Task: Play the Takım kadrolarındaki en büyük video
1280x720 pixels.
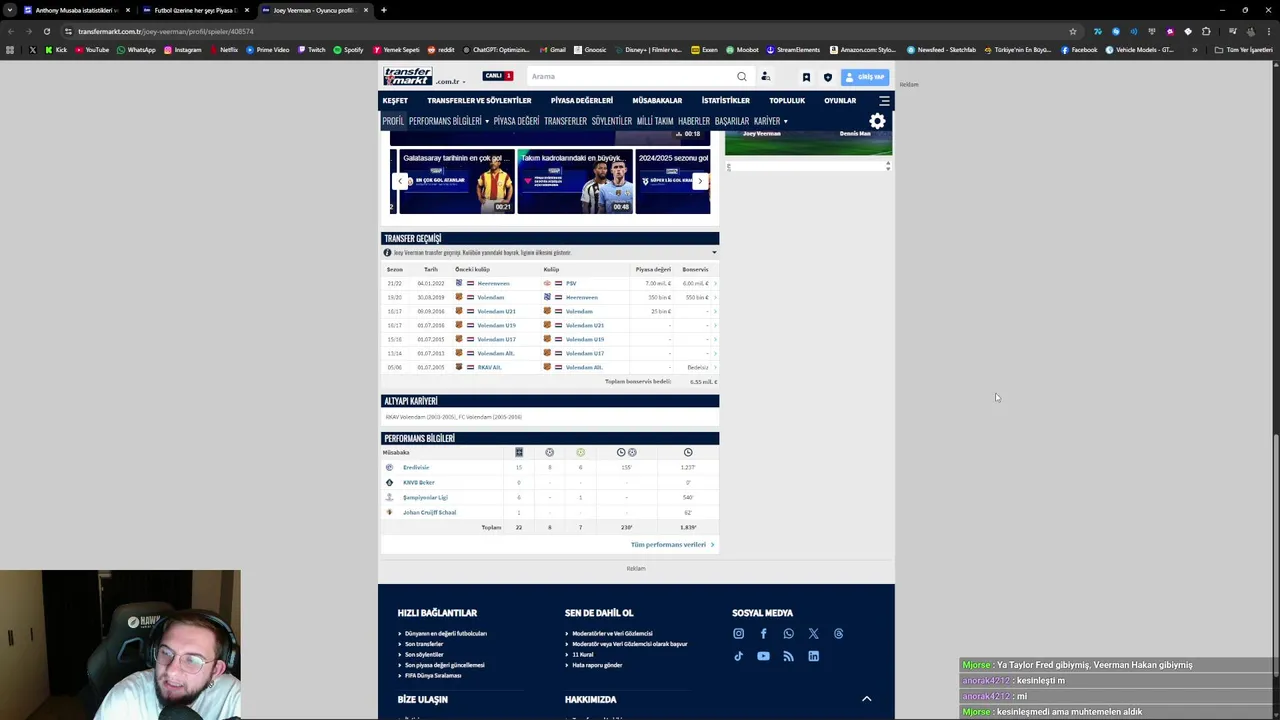Action: tap(575, 181)
